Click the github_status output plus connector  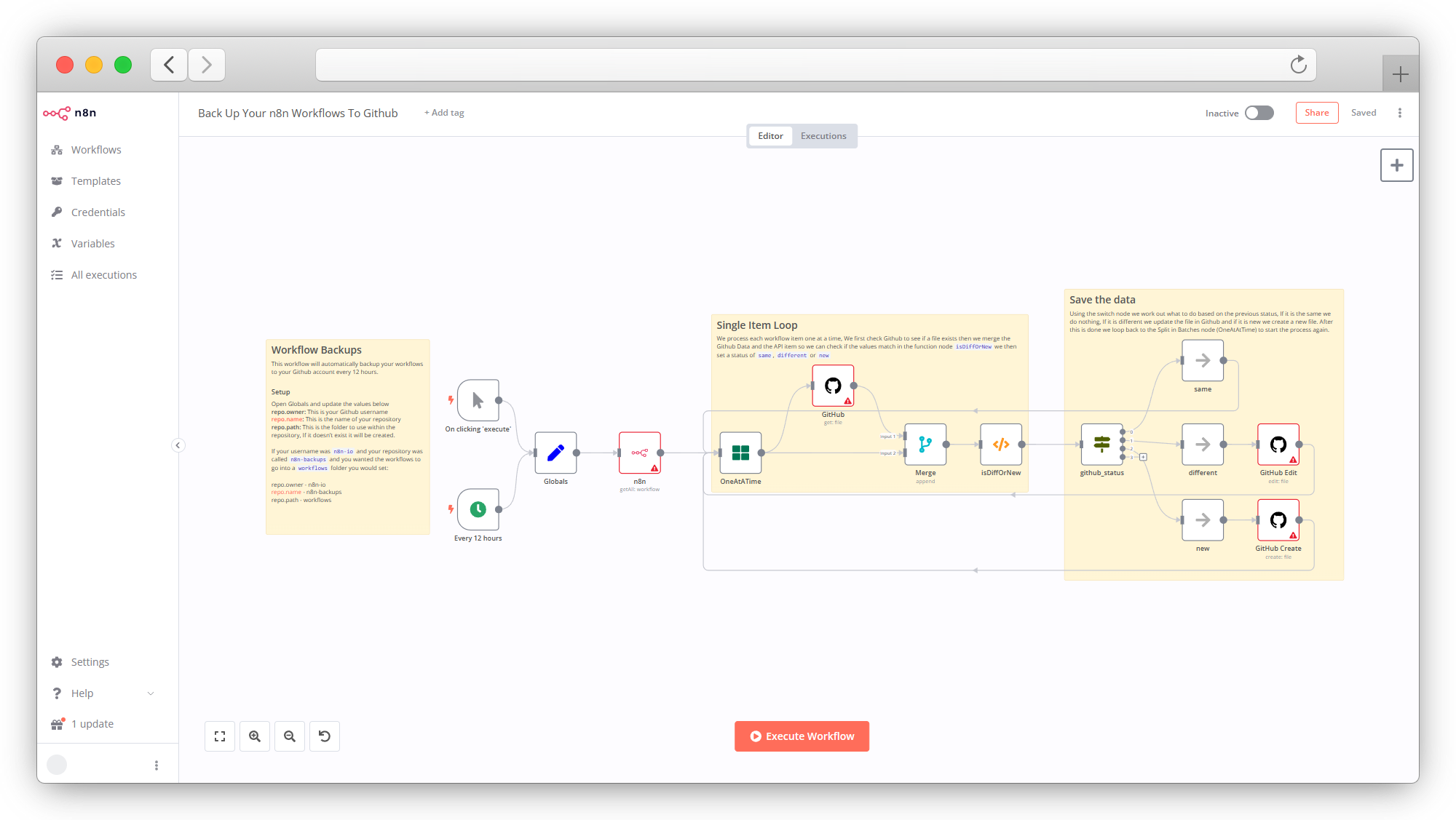[x=1144, y=457]
